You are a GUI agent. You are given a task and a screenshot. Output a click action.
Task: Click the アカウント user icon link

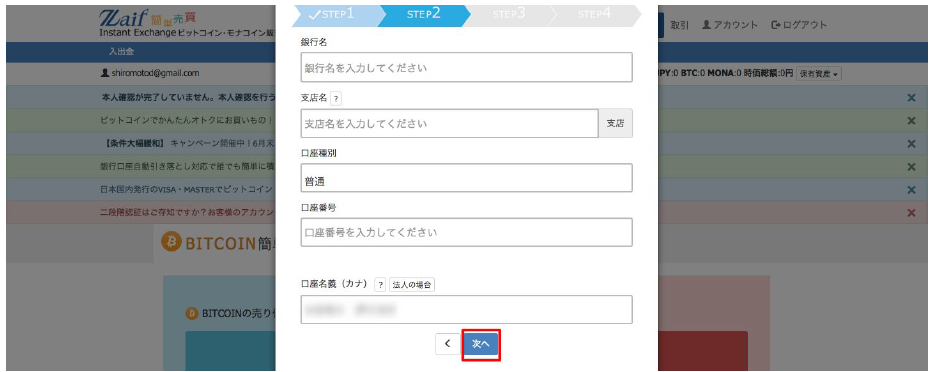(729, 25)
